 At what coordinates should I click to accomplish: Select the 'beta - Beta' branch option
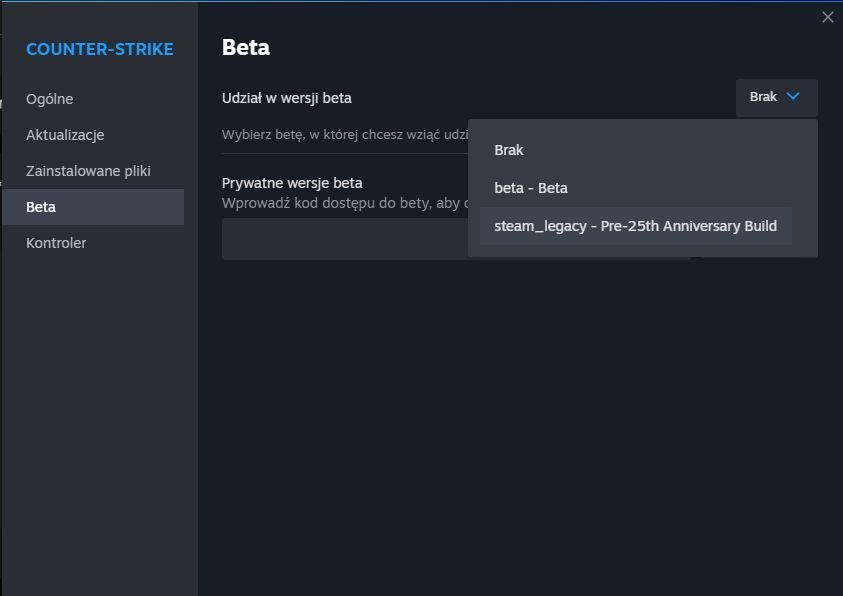pyautogui.click(x=531, y=188)
